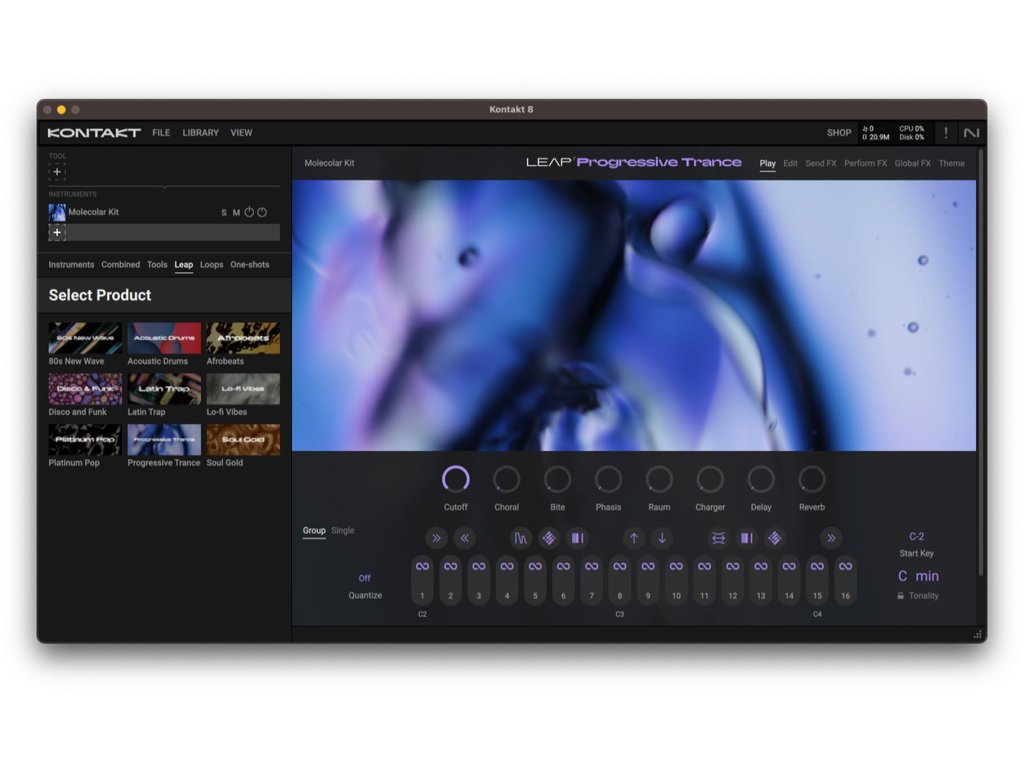Switch to One-shots browser tab

tap(249, 264)
